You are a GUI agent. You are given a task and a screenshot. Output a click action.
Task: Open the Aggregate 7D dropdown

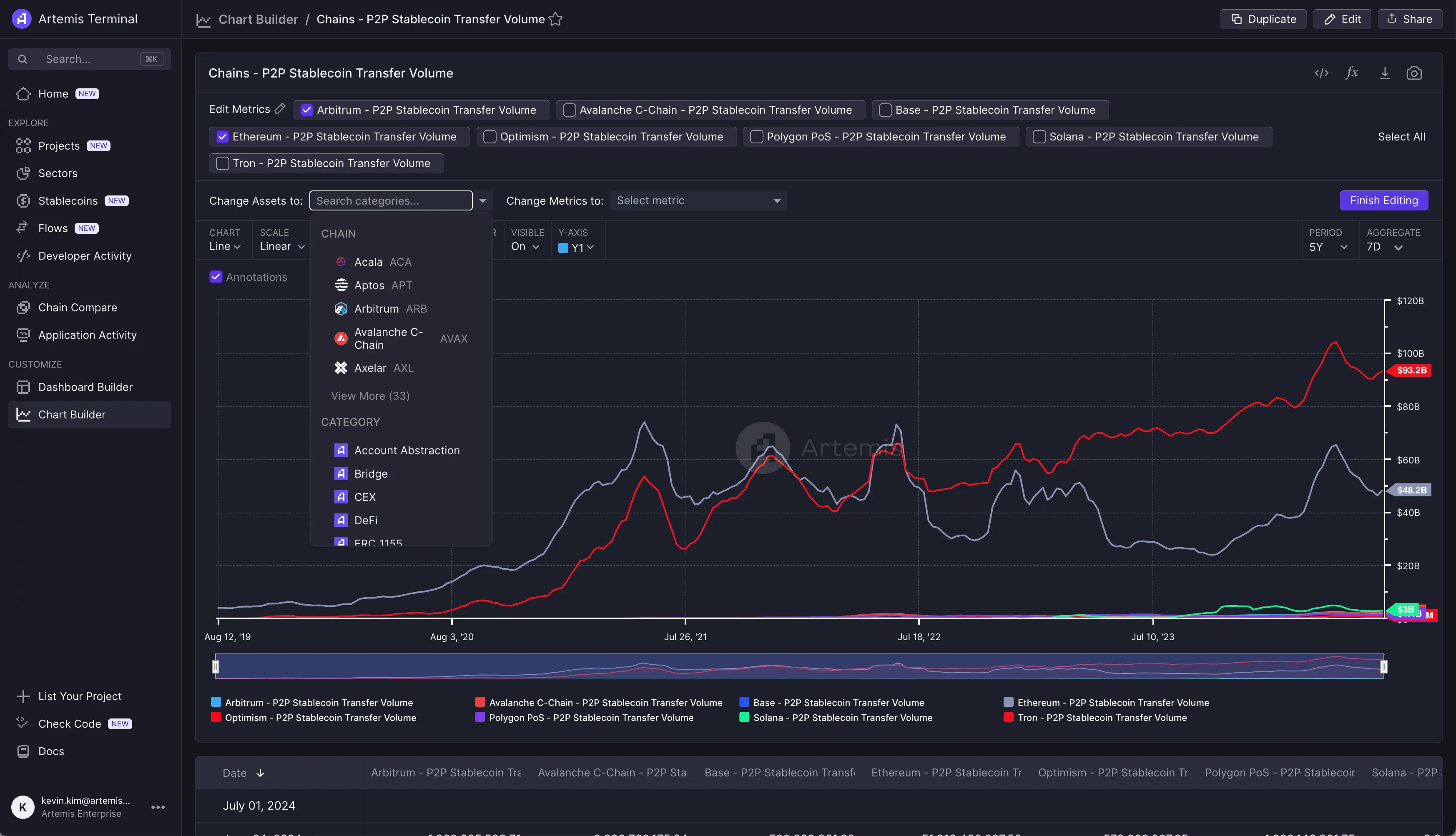[x=1385, y=247]
